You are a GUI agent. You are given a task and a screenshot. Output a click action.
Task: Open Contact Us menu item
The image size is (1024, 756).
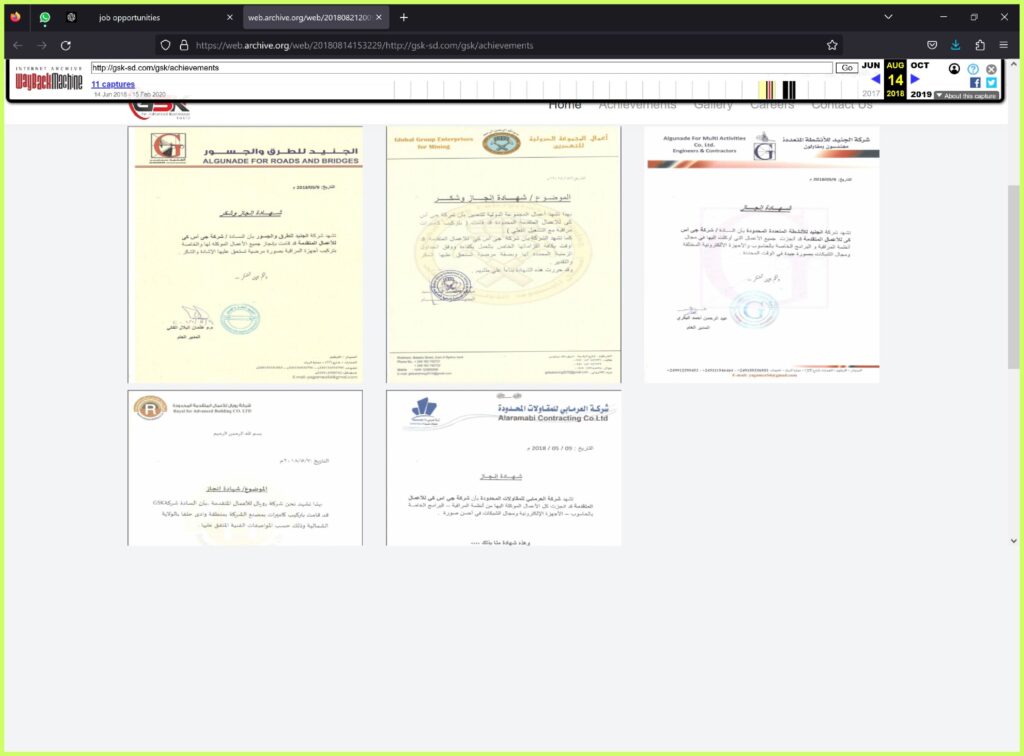[x=842, y=105]
